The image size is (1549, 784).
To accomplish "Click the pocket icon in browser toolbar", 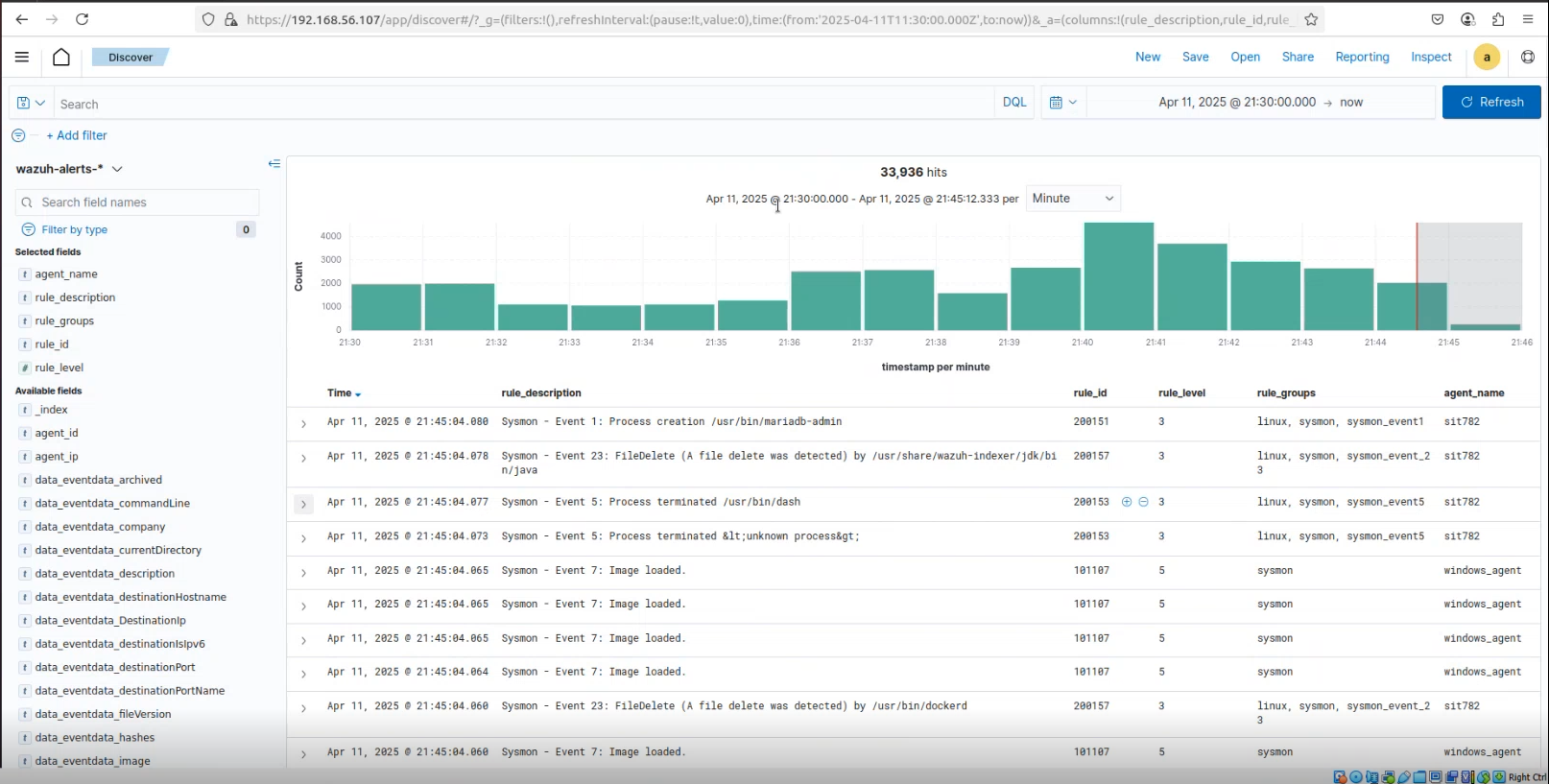I will coord(1437,19).
